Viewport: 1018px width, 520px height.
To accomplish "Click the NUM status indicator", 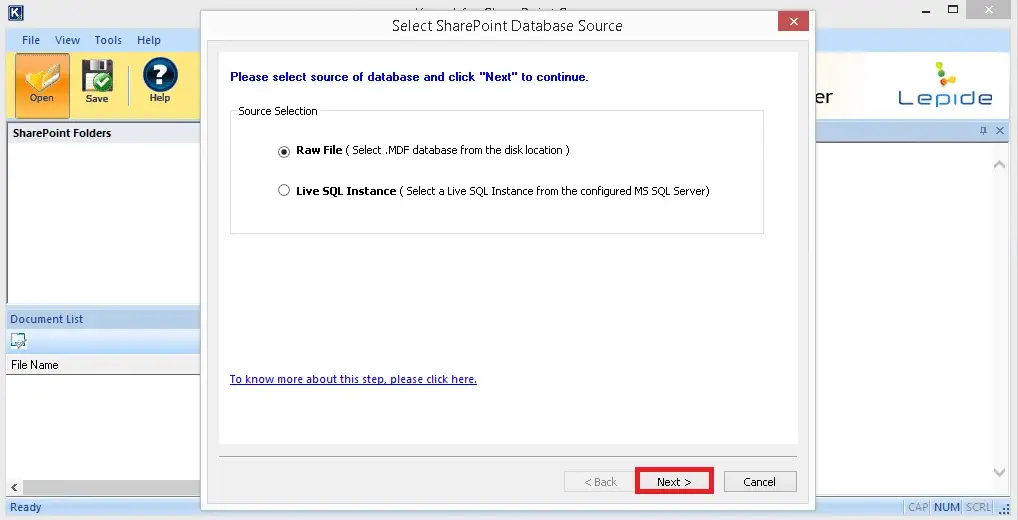I will point(947,507).
